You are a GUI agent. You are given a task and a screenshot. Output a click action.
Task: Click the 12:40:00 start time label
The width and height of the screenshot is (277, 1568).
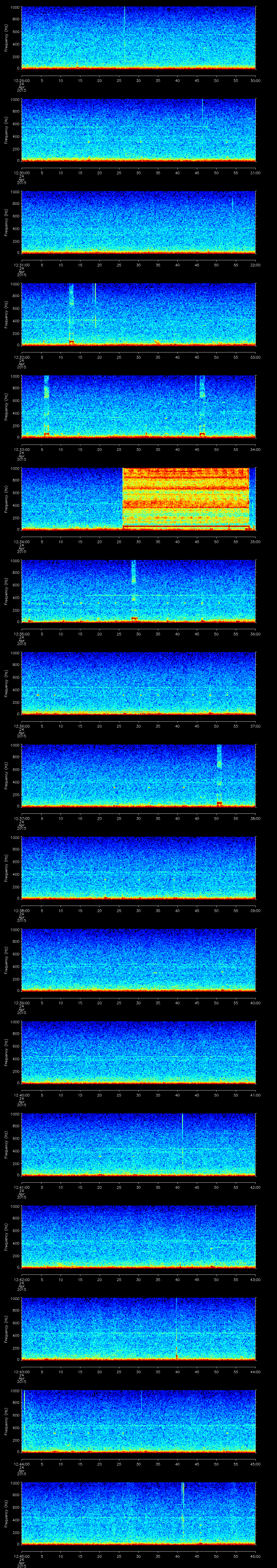[x=21, y=1095]
